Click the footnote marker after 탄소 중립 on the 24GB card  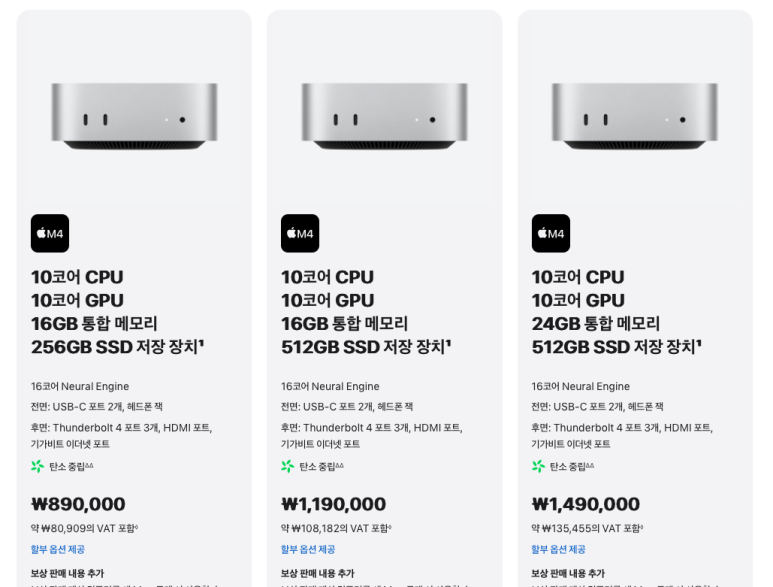point(590,465)
